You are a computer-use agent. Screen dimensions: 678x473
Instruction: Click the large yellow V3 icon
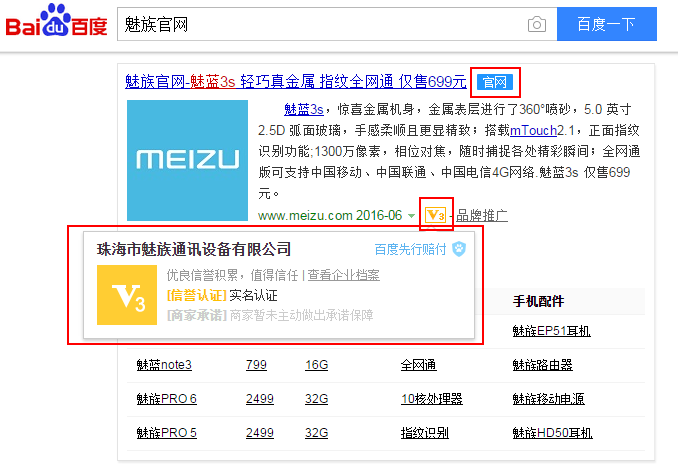coord(127,295)
